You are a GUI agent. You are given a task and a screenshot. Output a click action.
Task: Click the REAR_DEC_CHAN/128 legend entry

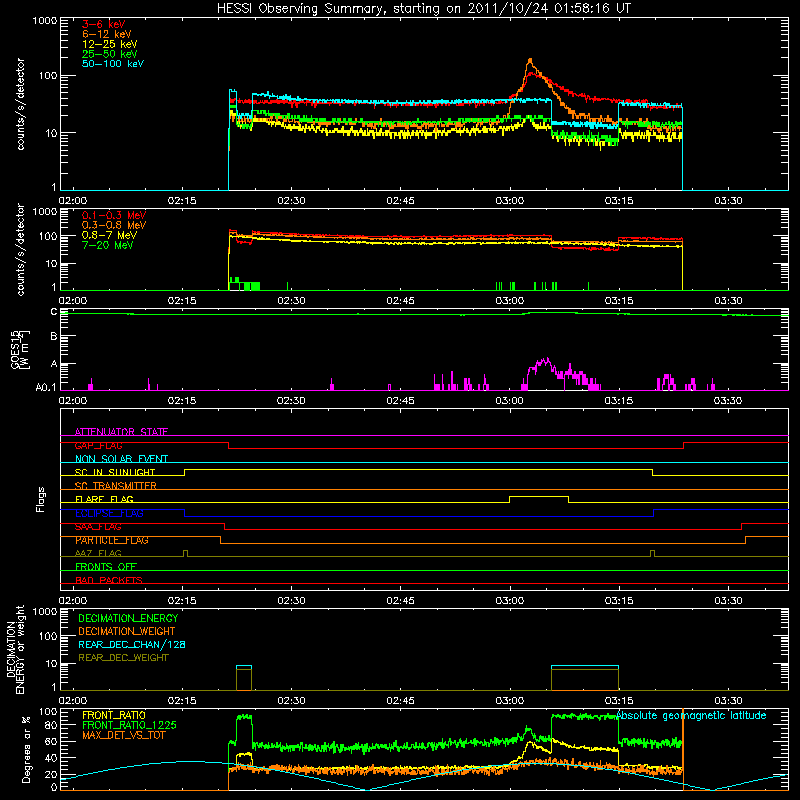point(132,644)
